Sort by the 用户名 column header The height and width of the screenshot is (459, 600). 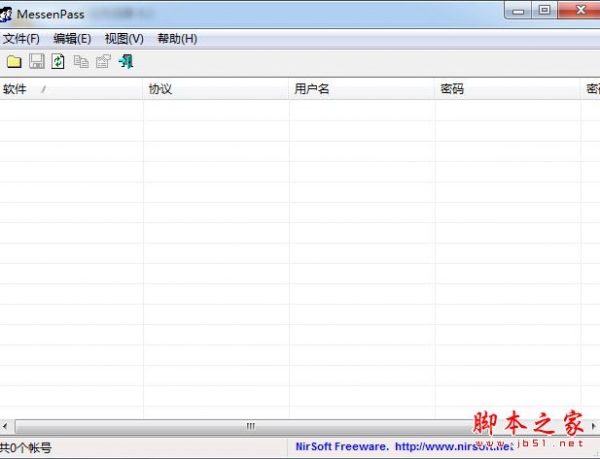click(362, 89)
